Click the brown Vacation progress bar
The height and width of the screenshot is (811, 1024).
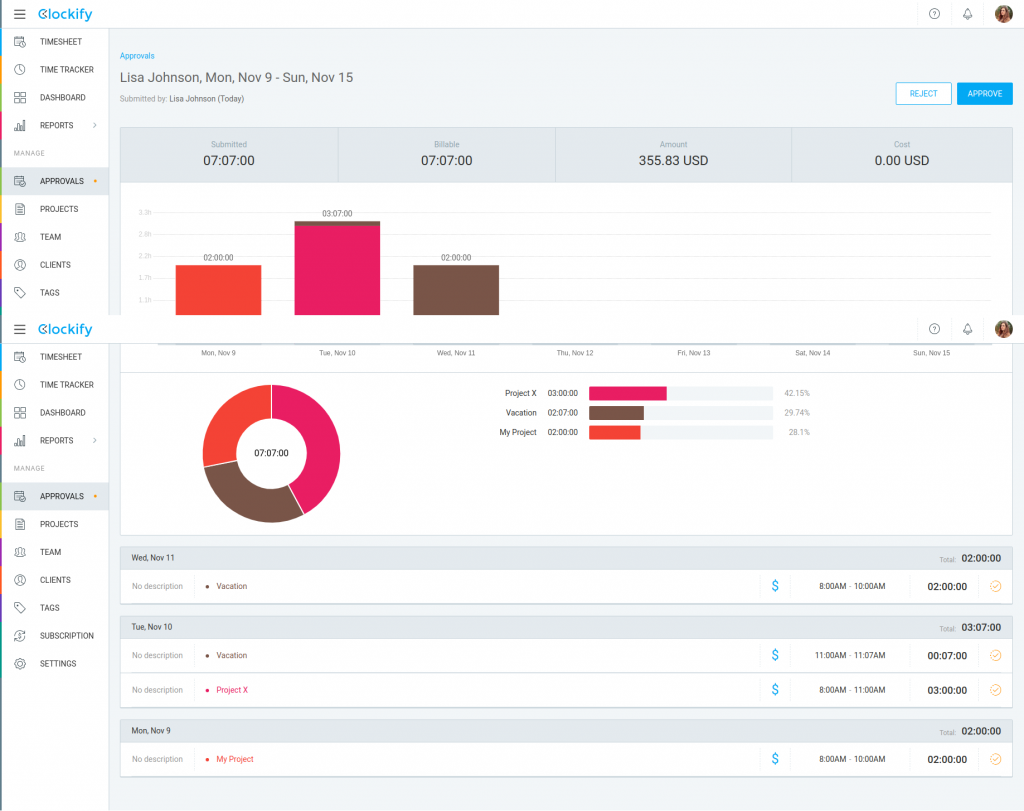[616, 413]
